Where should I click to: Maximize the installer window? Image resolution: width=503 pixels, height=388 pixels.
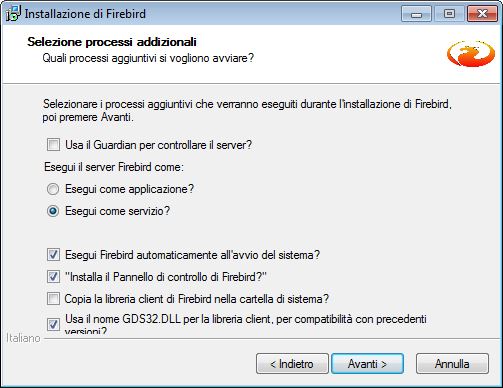tap(449, 14)
